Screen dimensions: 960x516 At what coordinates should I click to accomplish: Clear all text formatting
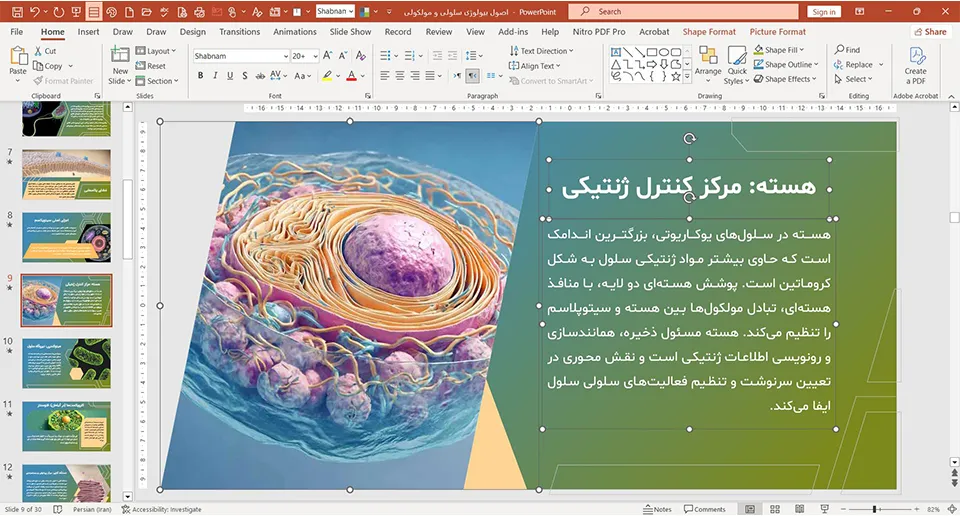pos(361,56)
